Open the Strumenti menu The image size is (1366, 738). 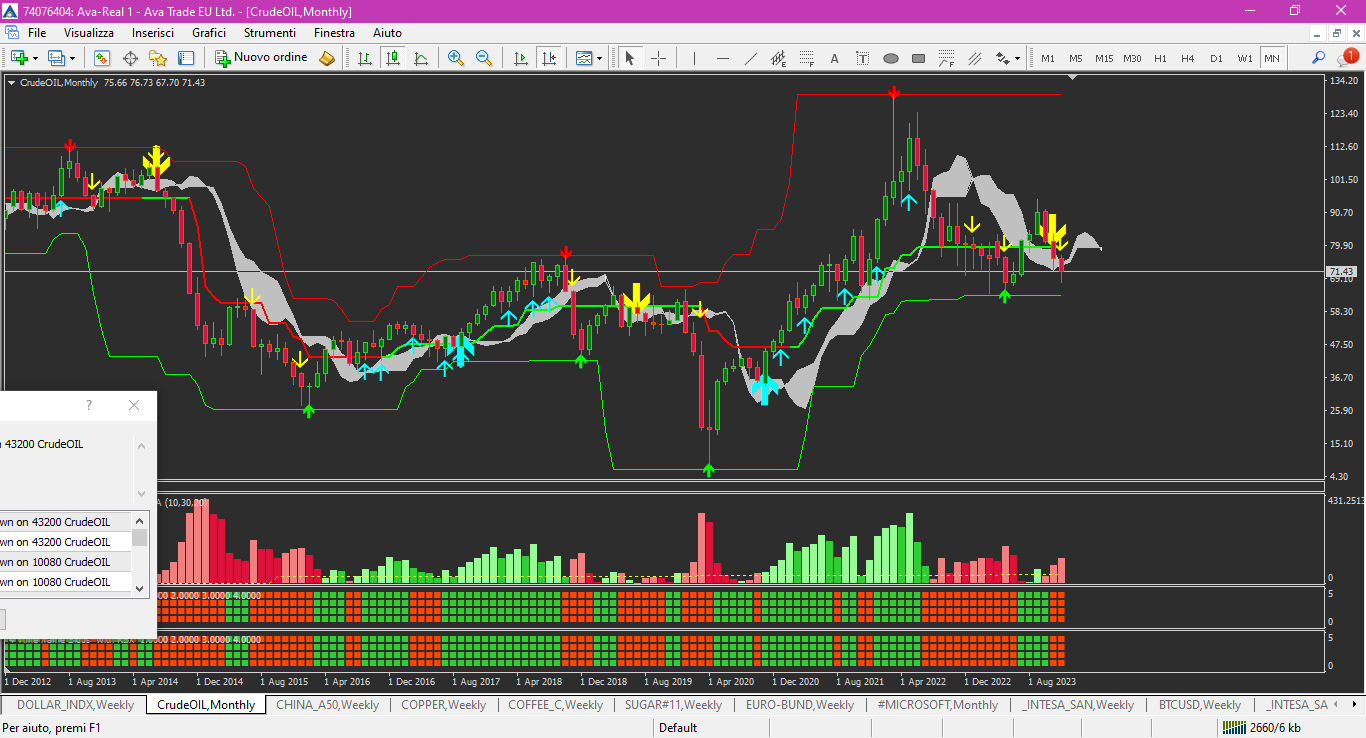tap(269, 33)
